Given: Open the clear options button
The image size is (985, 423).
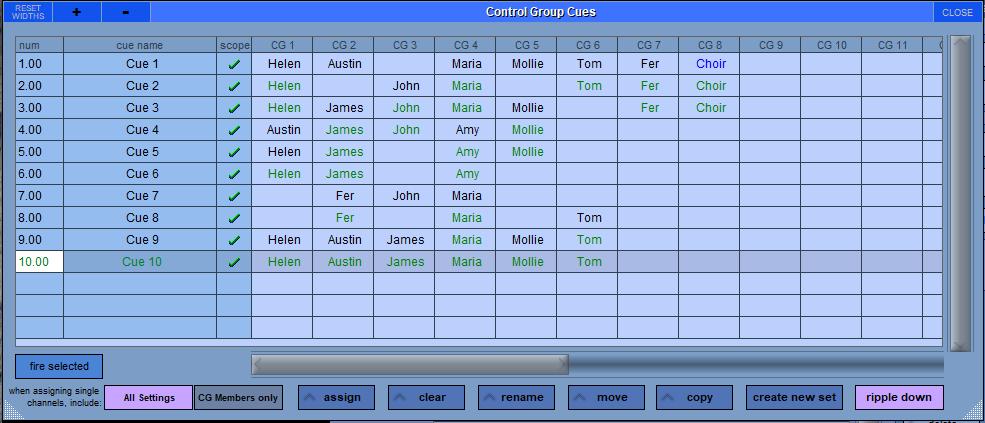Looking at the screenshot, I should 427,397.
